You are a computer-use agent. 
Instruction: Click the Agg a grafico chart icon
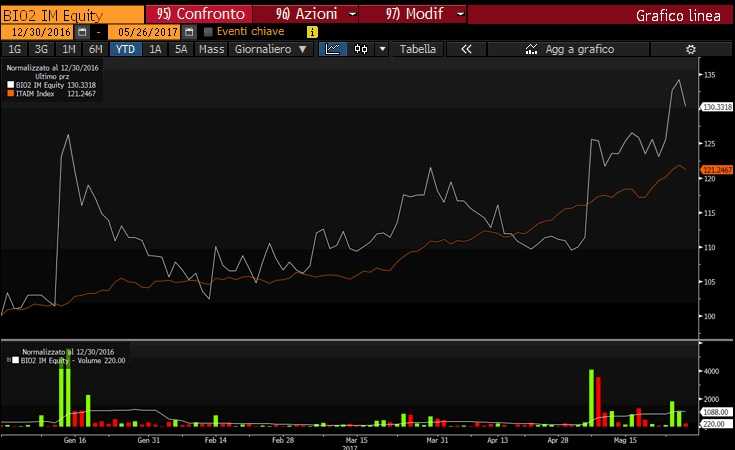(x=530, y=49)
